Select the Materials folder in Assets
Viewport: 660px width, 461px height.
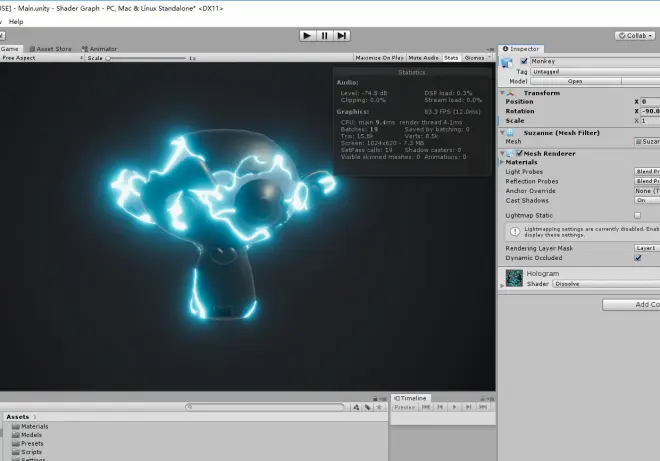(x=30, y=426)
